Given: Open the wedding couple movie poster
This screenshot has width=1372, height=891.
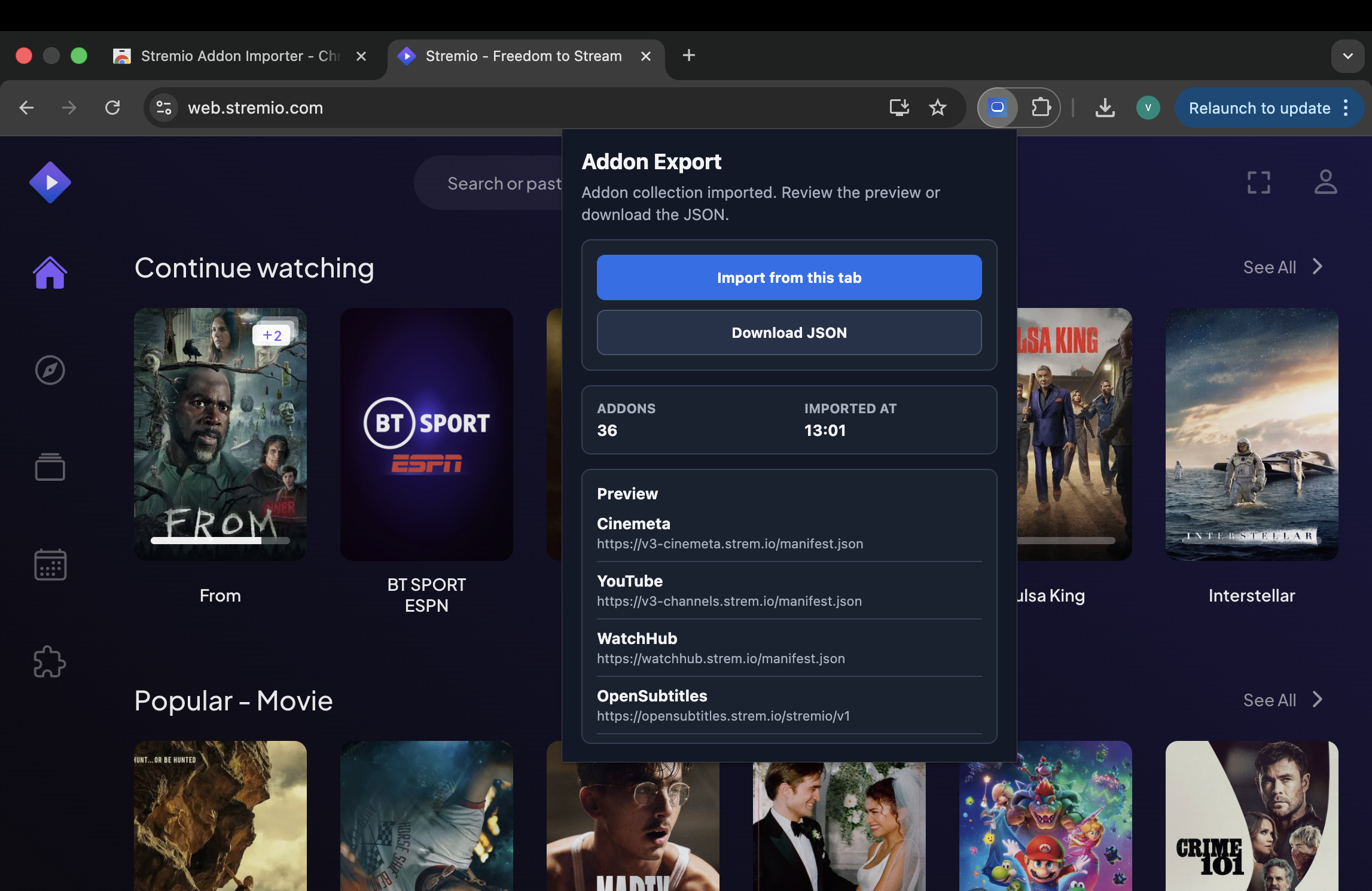Looking at the screenshot, I should 839,826.
